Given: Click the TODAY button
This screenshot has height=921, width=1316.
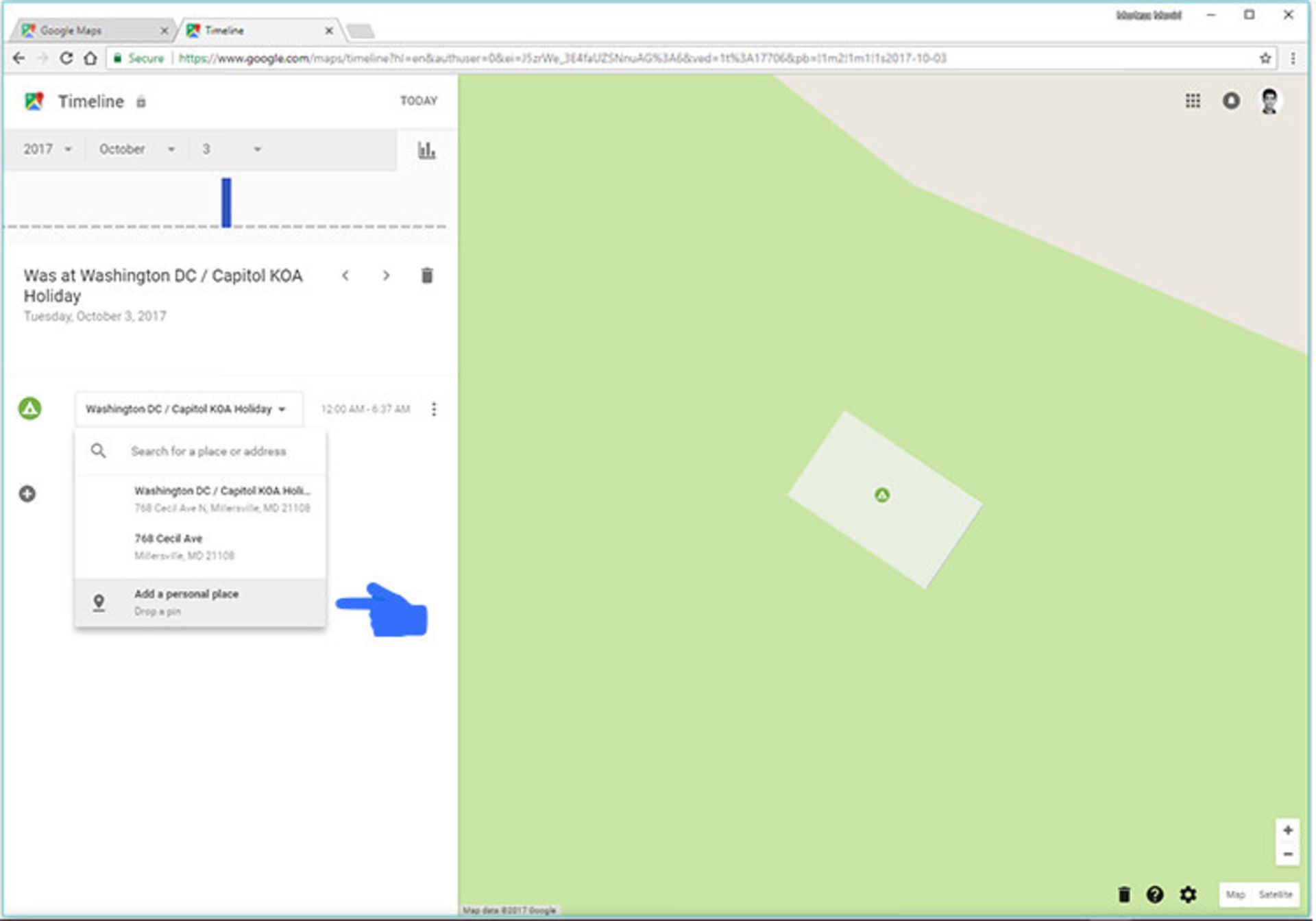Looking at the screenshot, I should point(419,101).
